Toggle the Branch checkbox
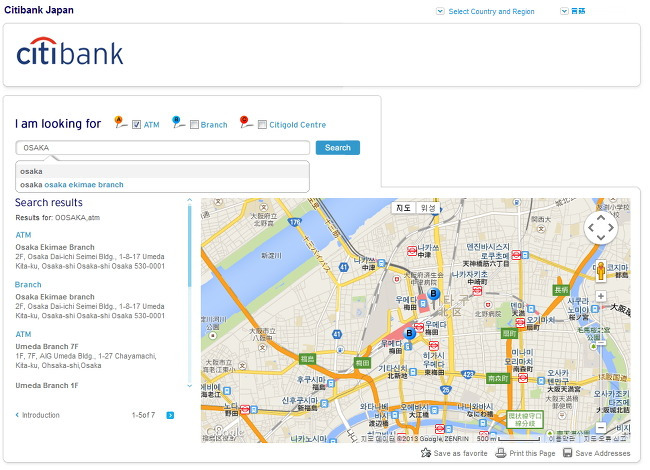This screenshot has width=650, height=470. pyautogui.click(x=194, y=124)
